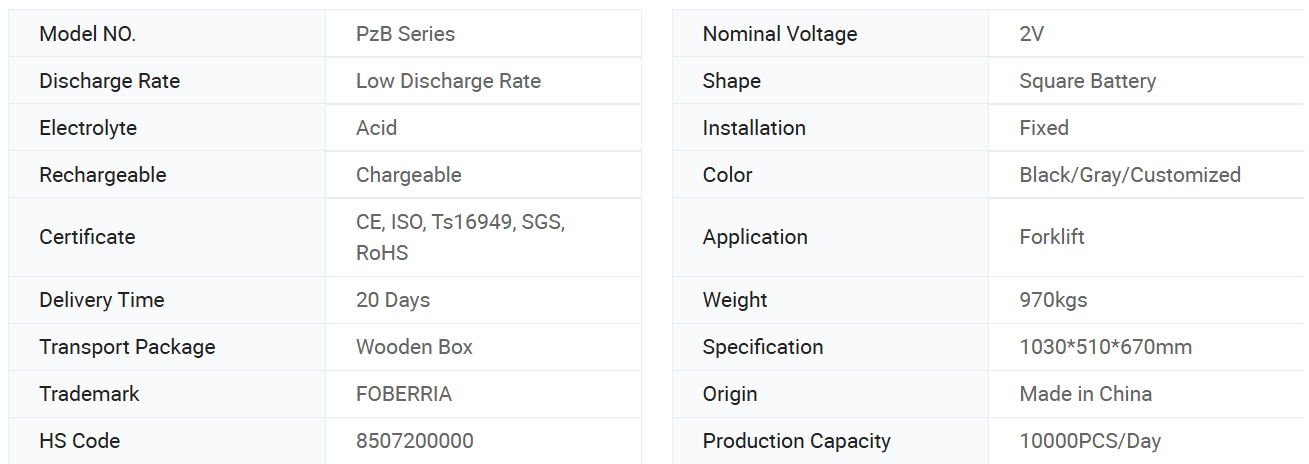Click the '10000PCS/Day' production capacity value
1309x464 pixels.
pos(1090,441)
